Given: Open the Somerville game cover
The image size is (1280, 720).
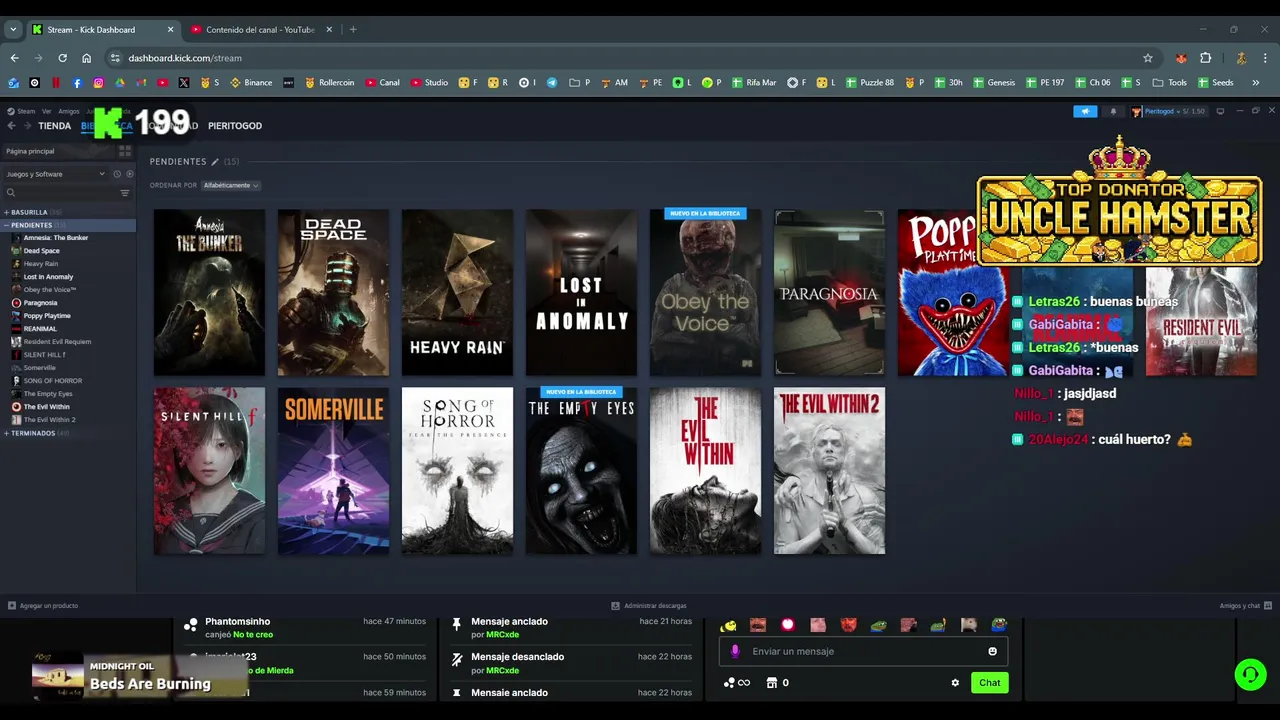Looking at the screenshot, I should (x=333, y=471).
